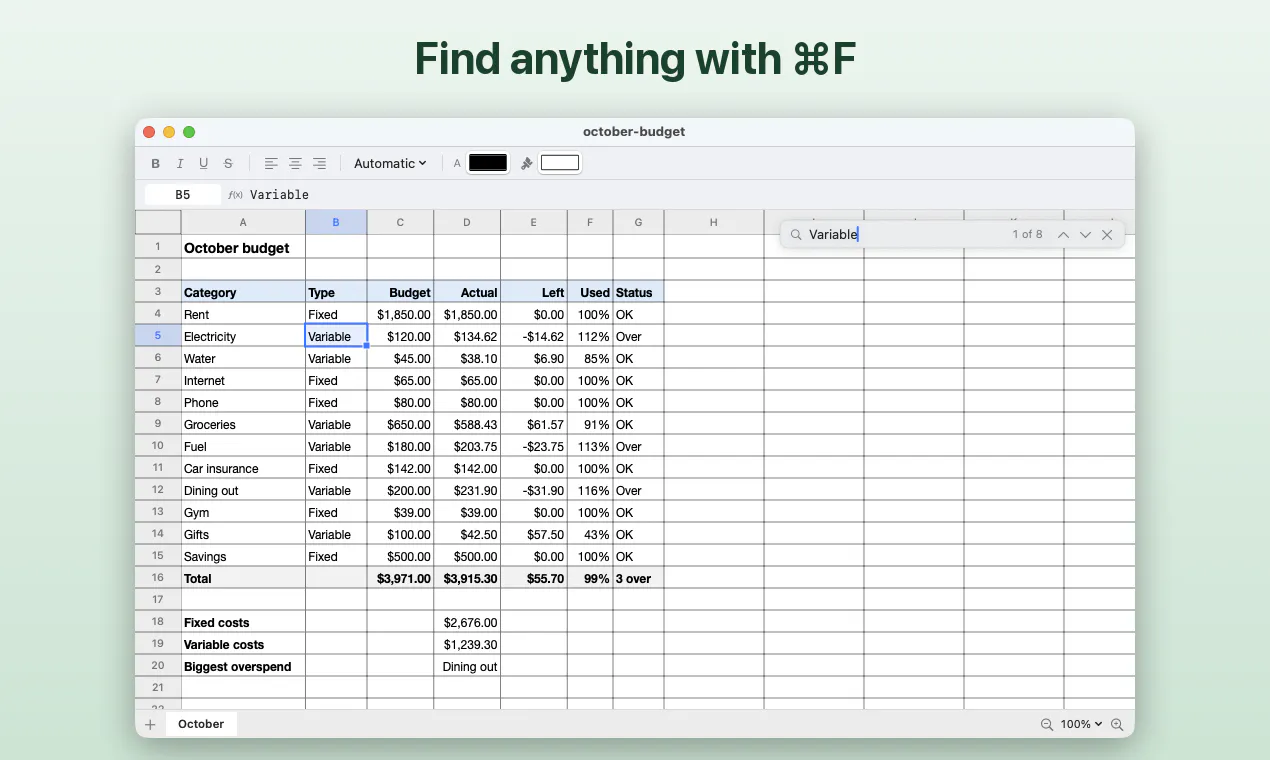Toggle strikethrough formatting
This screenshot has height=760, width=1270.
[x=228, y=163]
